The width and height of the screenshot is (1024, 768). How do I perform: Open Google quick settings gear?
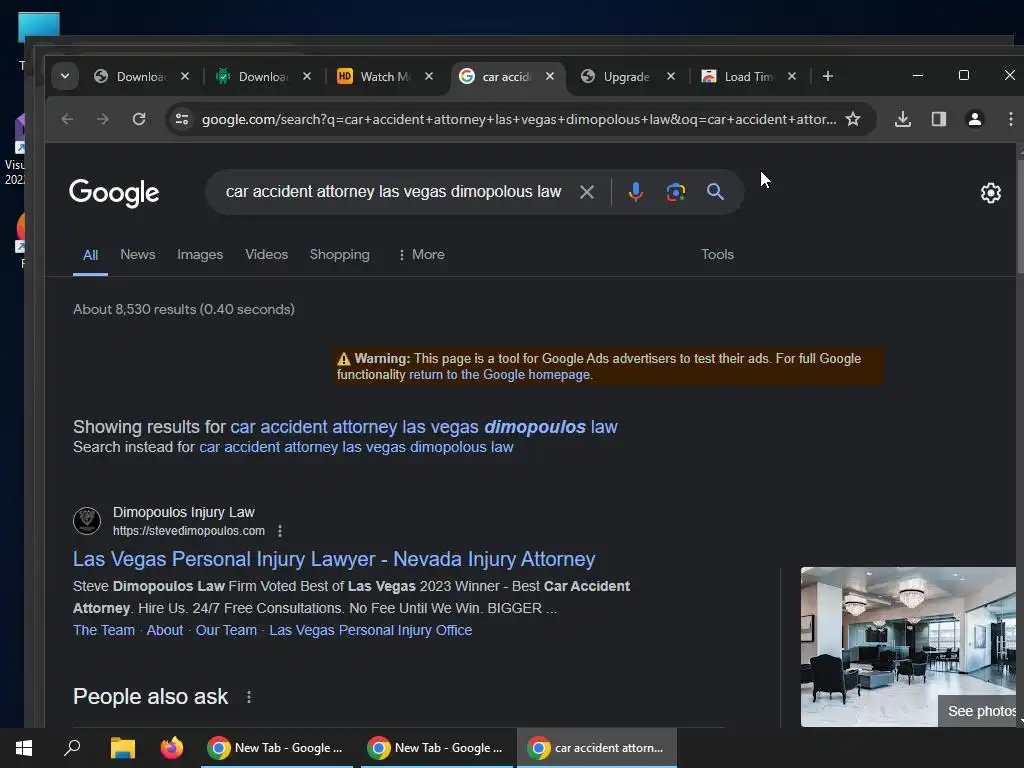point(991,193)
